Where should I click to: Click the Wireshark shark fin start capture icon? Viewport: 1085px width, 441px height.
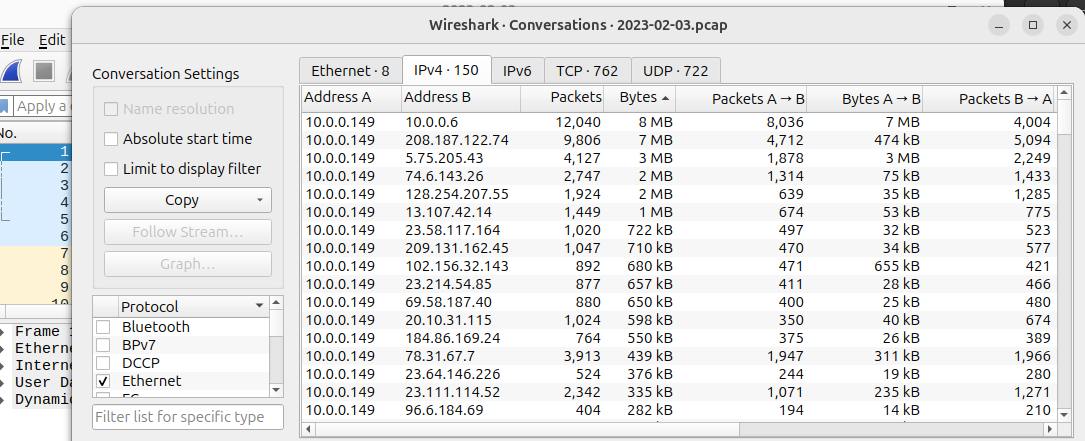[x=12, y=71]
